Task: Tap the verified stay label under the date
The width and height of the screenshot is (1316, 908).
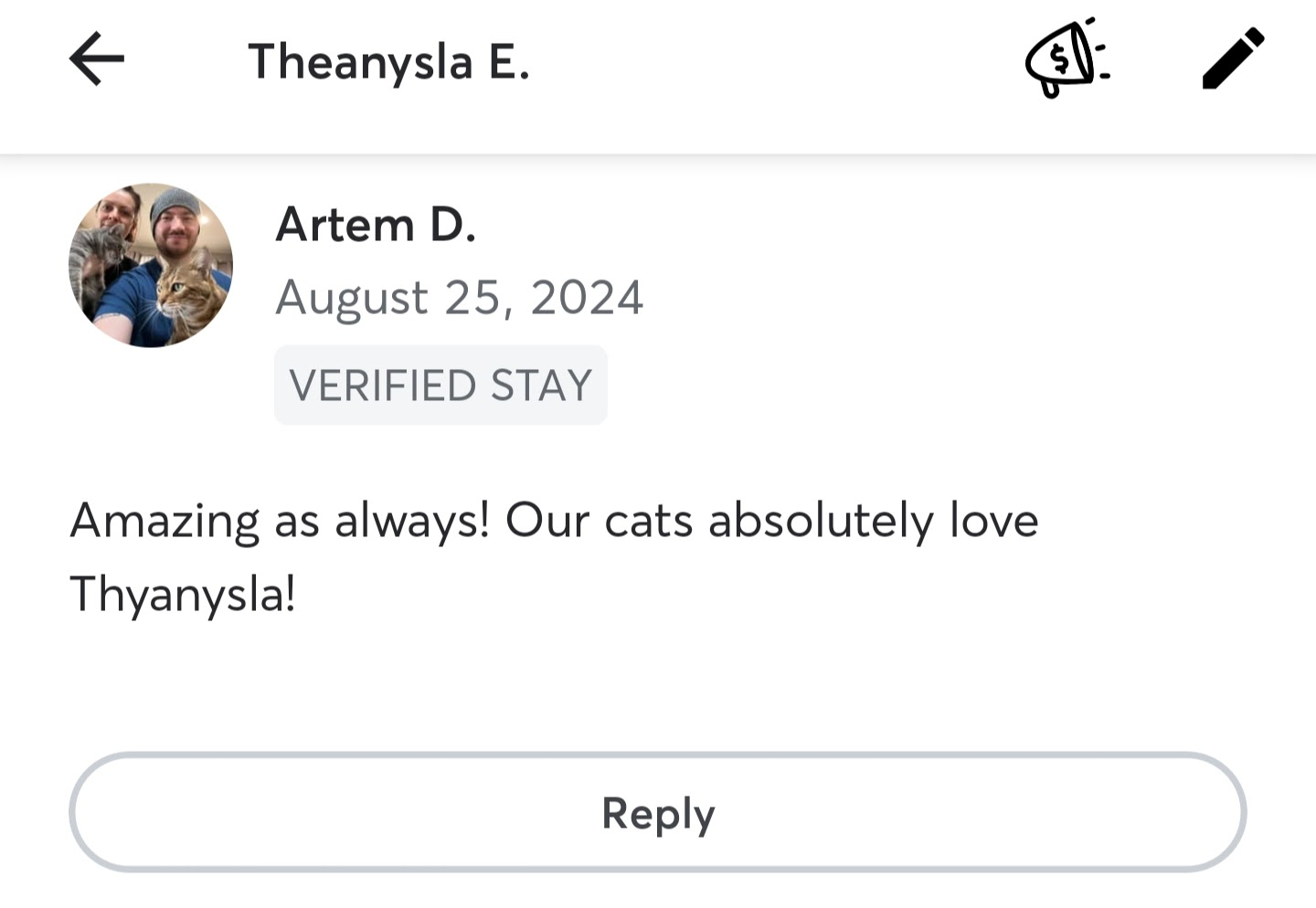Action: 440,385
